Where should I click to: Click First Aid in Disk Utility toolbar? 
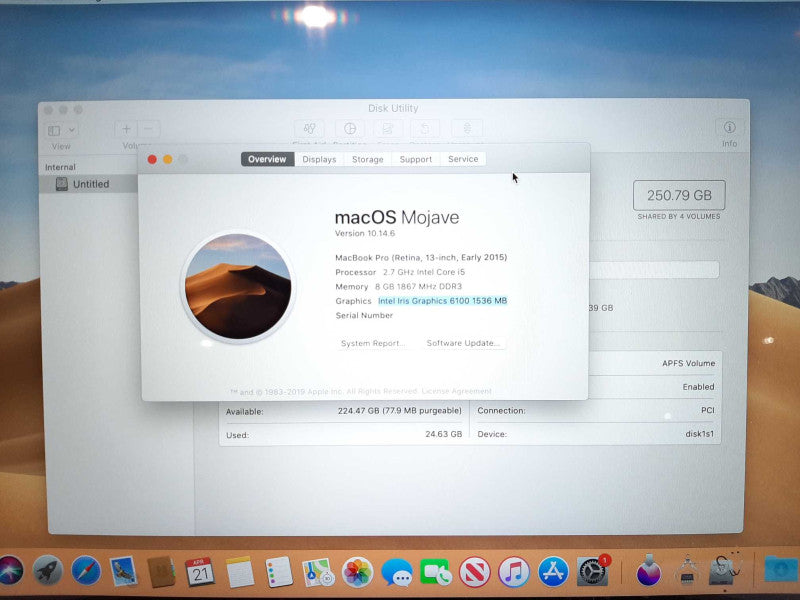click(309, 129)
